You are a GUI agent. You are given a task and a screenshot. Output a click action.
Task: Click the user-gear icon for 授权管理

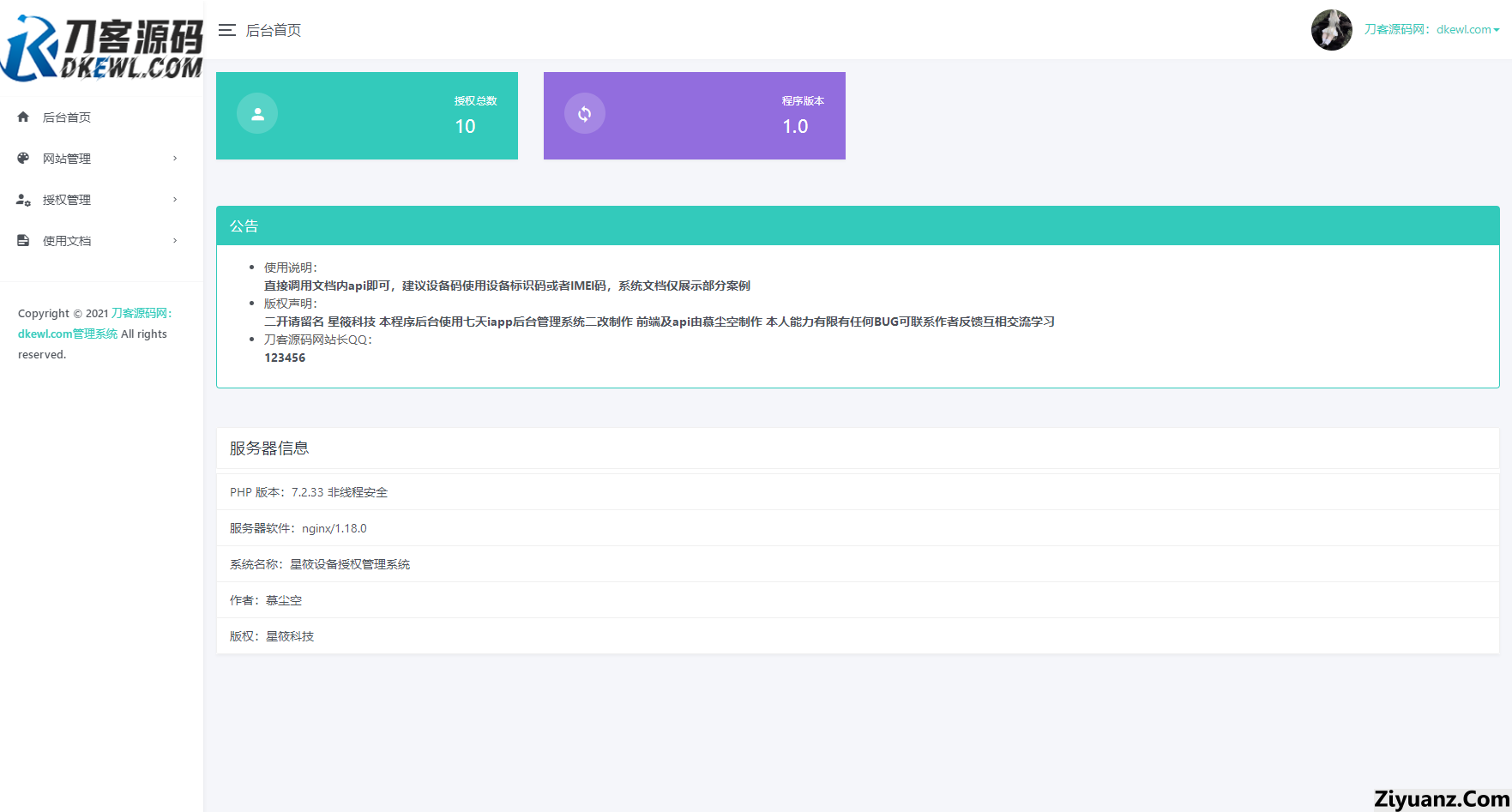coord(23,200)
